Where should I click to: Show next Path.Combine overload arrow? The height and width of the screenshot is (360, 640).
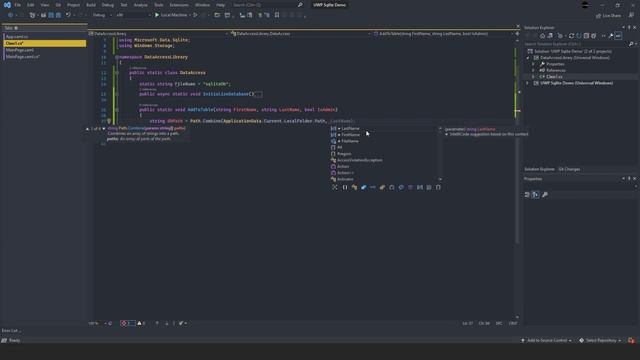104,129
